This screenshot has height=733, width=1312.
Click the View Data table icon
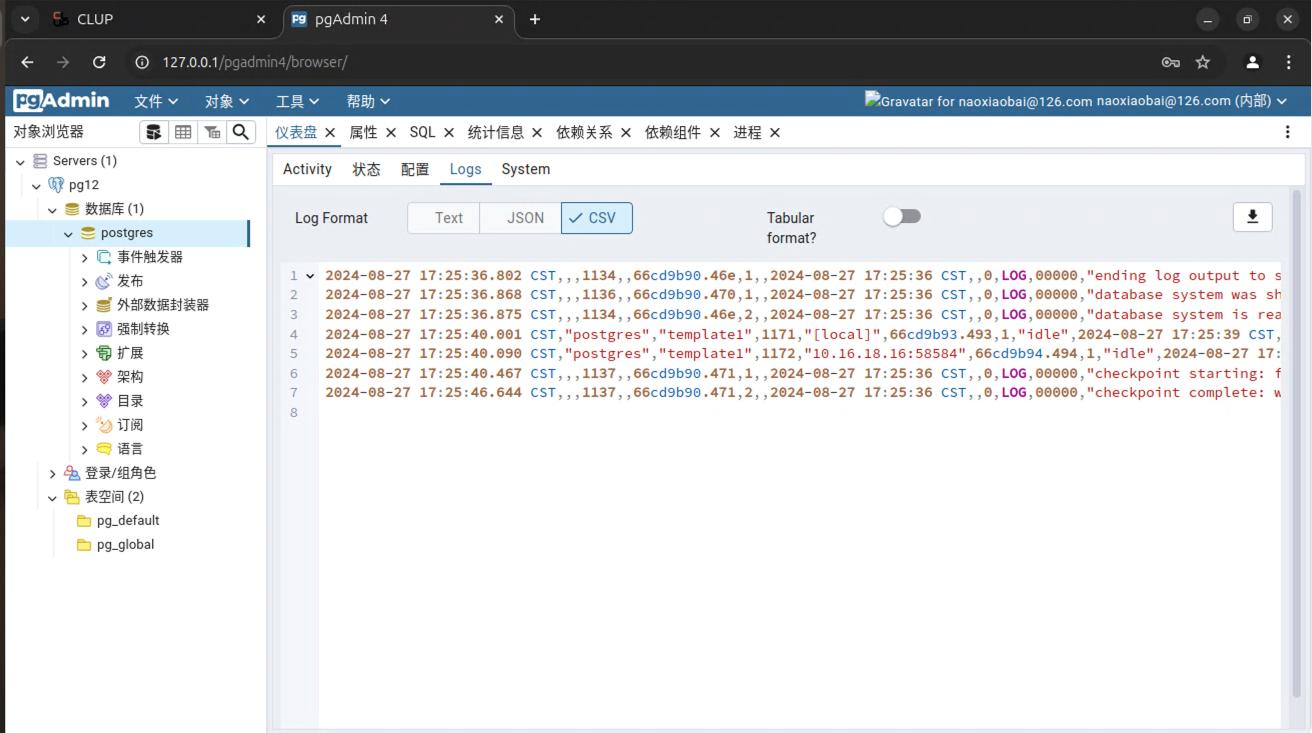(x=183, y=132)
